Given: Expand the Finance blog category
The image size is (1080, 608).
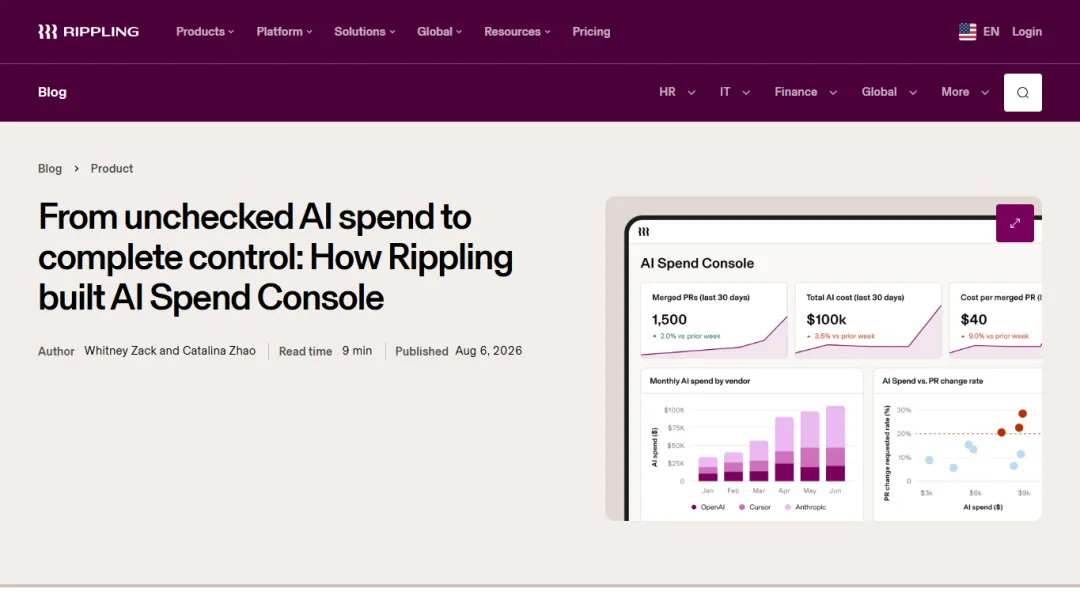Looking at the screenshot, I should (x=806, y=92).
